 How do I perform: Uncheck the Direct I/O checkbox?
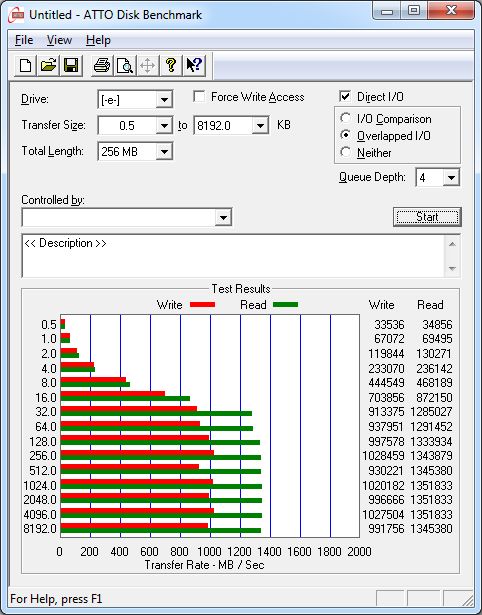pyautogui.click(x=345, y=96)
